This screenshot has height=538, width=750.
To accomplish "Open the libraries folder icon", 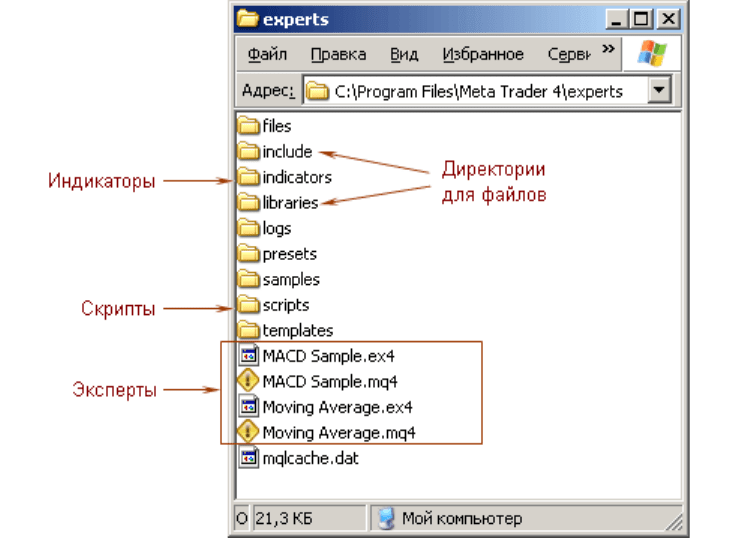I will point(248,202).
